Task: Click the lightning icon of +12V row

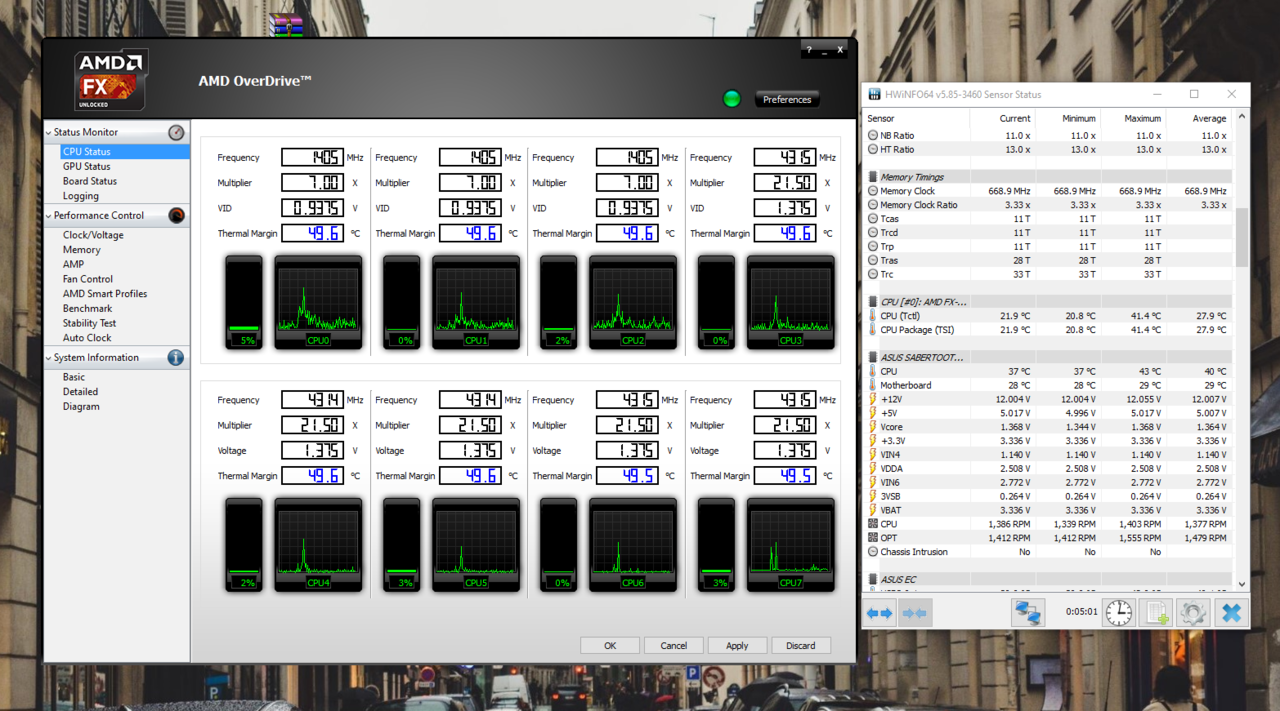Action: tap(873, 399)
